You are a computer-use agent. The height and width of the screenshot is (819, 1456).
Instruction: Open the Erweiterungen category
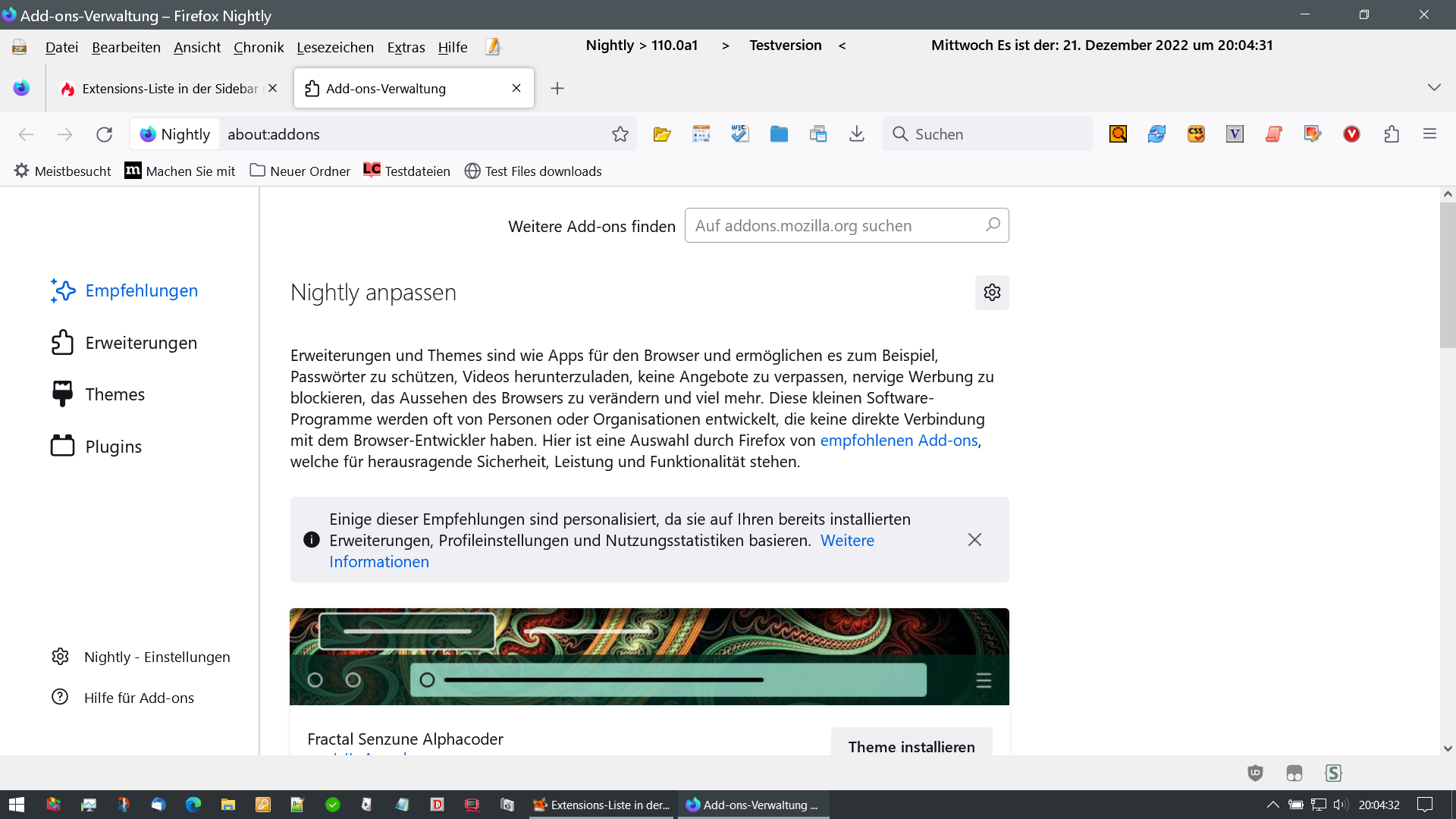(141, 343)
